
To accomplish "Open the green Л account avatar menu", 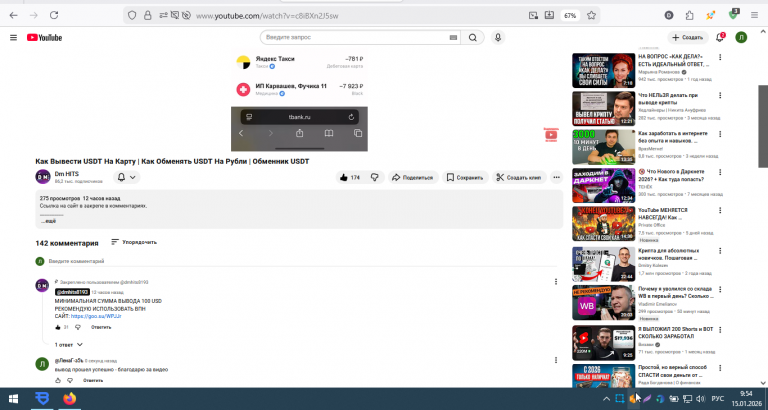I will pyautogui.click(x=741, y=38).
